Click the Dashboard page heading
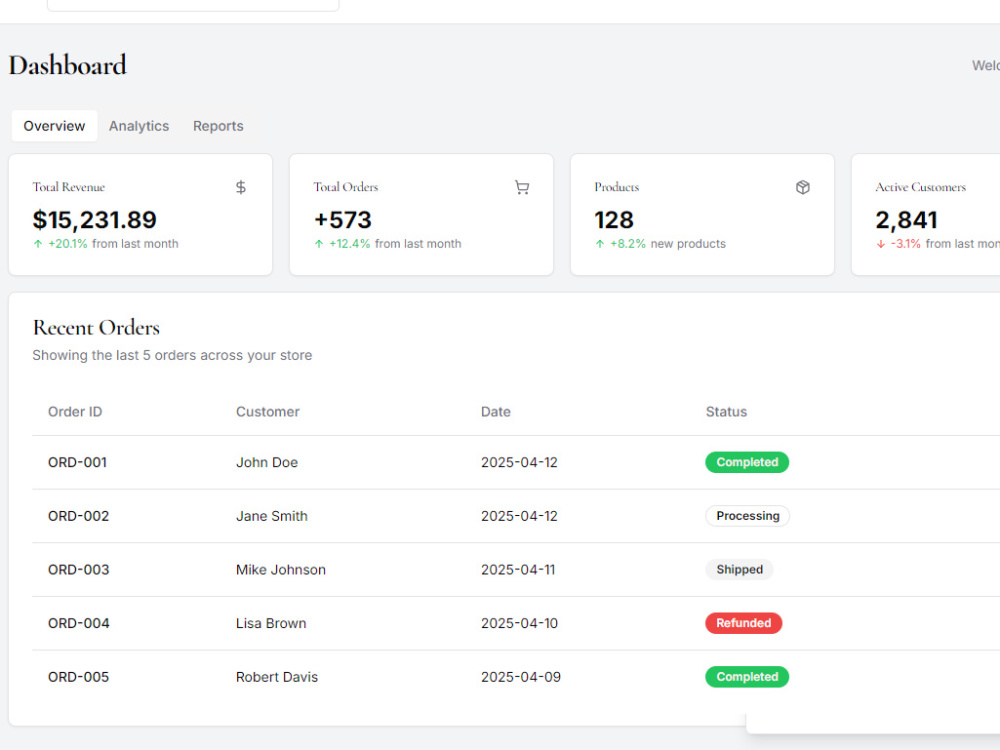Image resolution: width=1000 pixels, height=750 pixels. 68,65
